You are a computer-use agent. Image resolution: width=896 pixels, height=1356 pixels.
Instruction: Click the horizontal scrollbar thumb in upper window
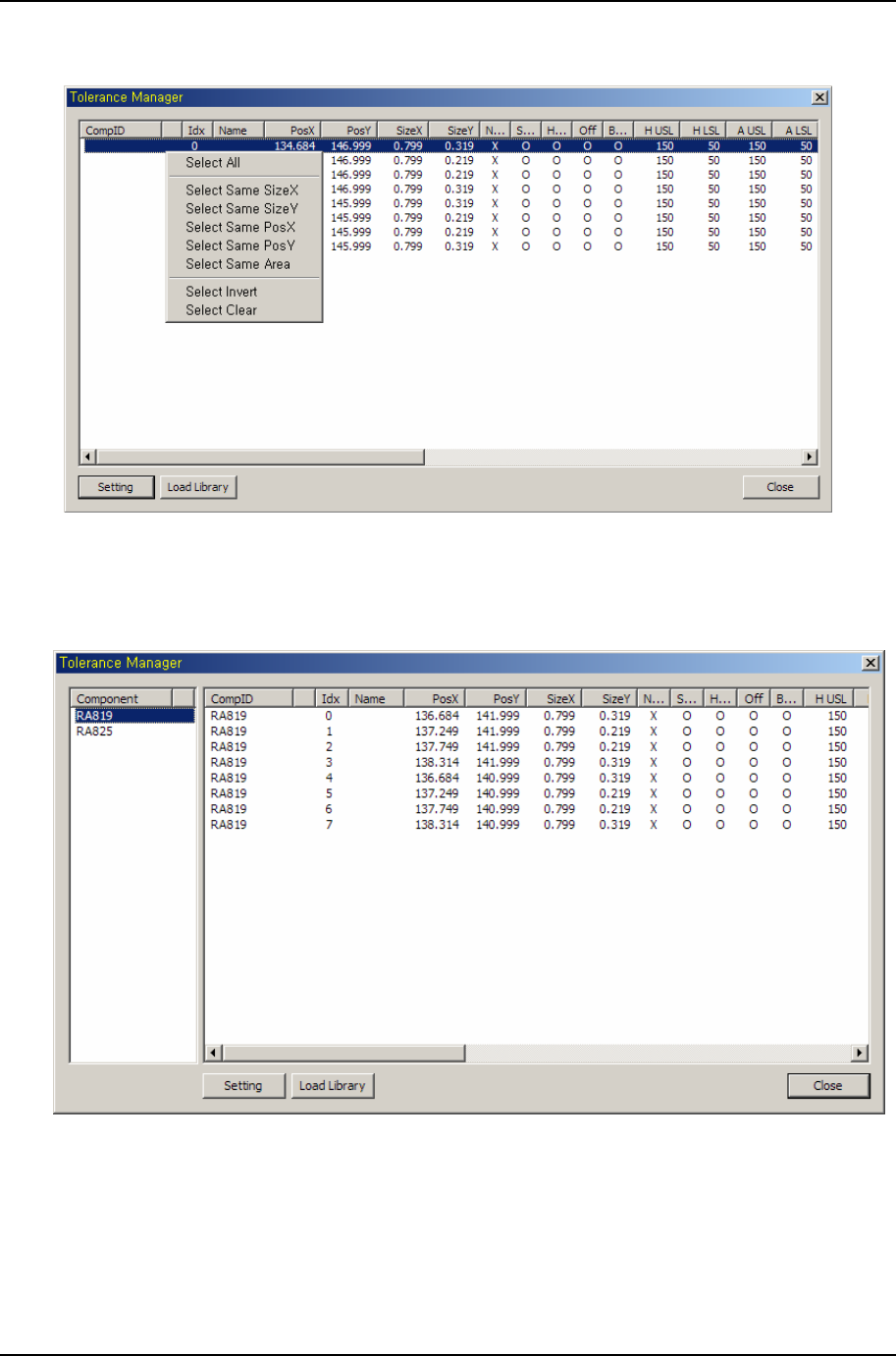pos(260,457)
